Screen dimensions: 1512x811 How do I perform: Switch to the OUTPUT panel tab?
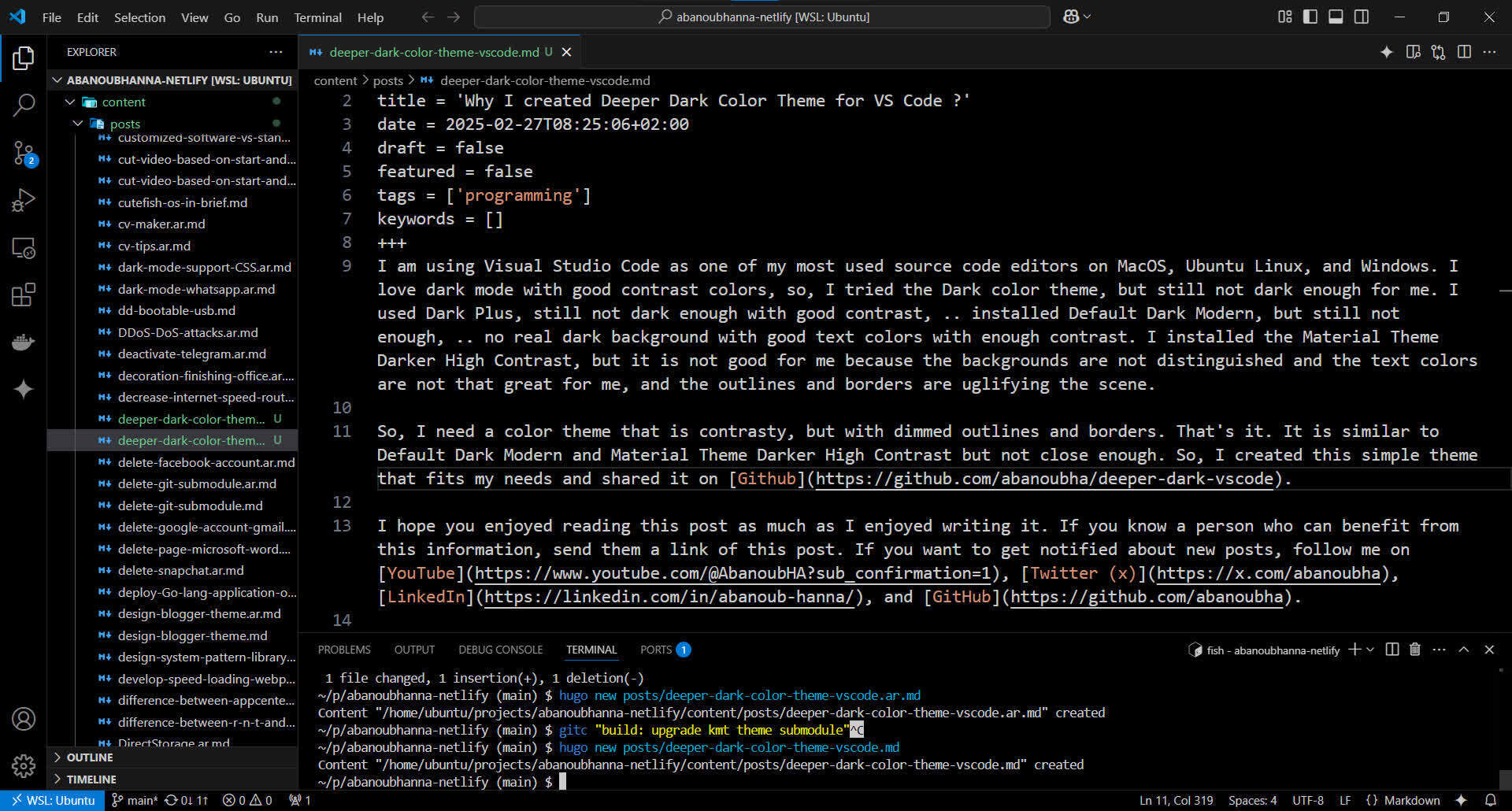(x=414, y=650)
